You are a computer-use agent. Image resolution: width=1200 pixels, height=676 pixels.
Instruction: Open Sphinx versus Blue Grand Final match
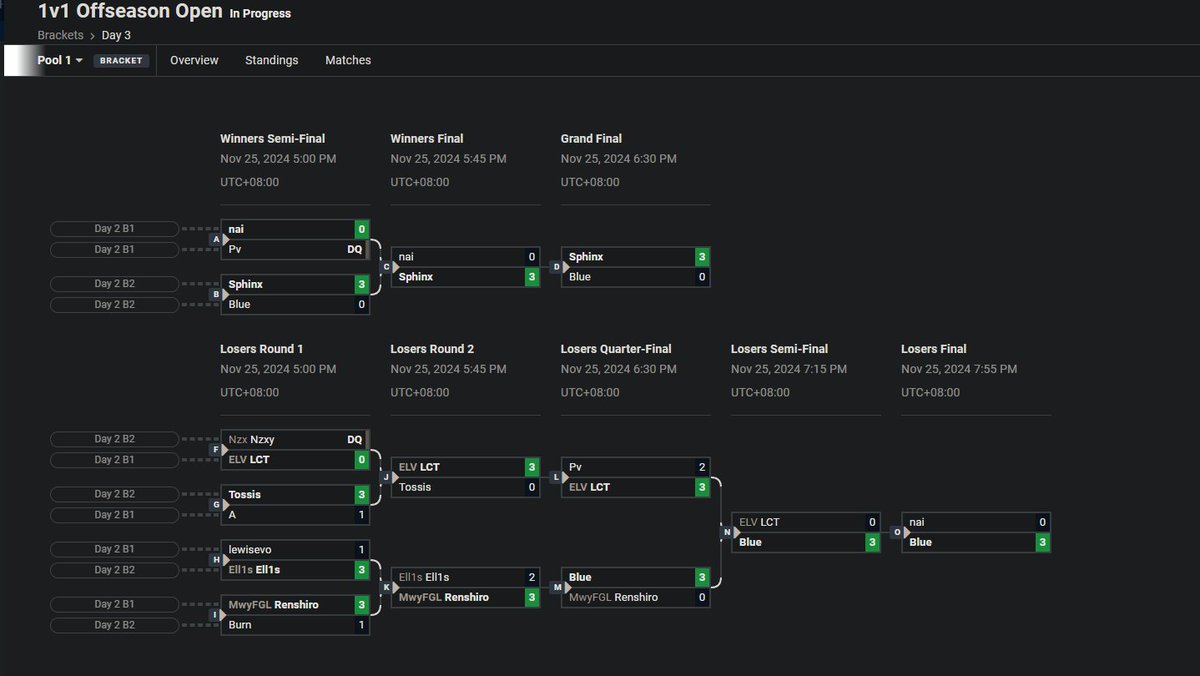coord(636,267)
